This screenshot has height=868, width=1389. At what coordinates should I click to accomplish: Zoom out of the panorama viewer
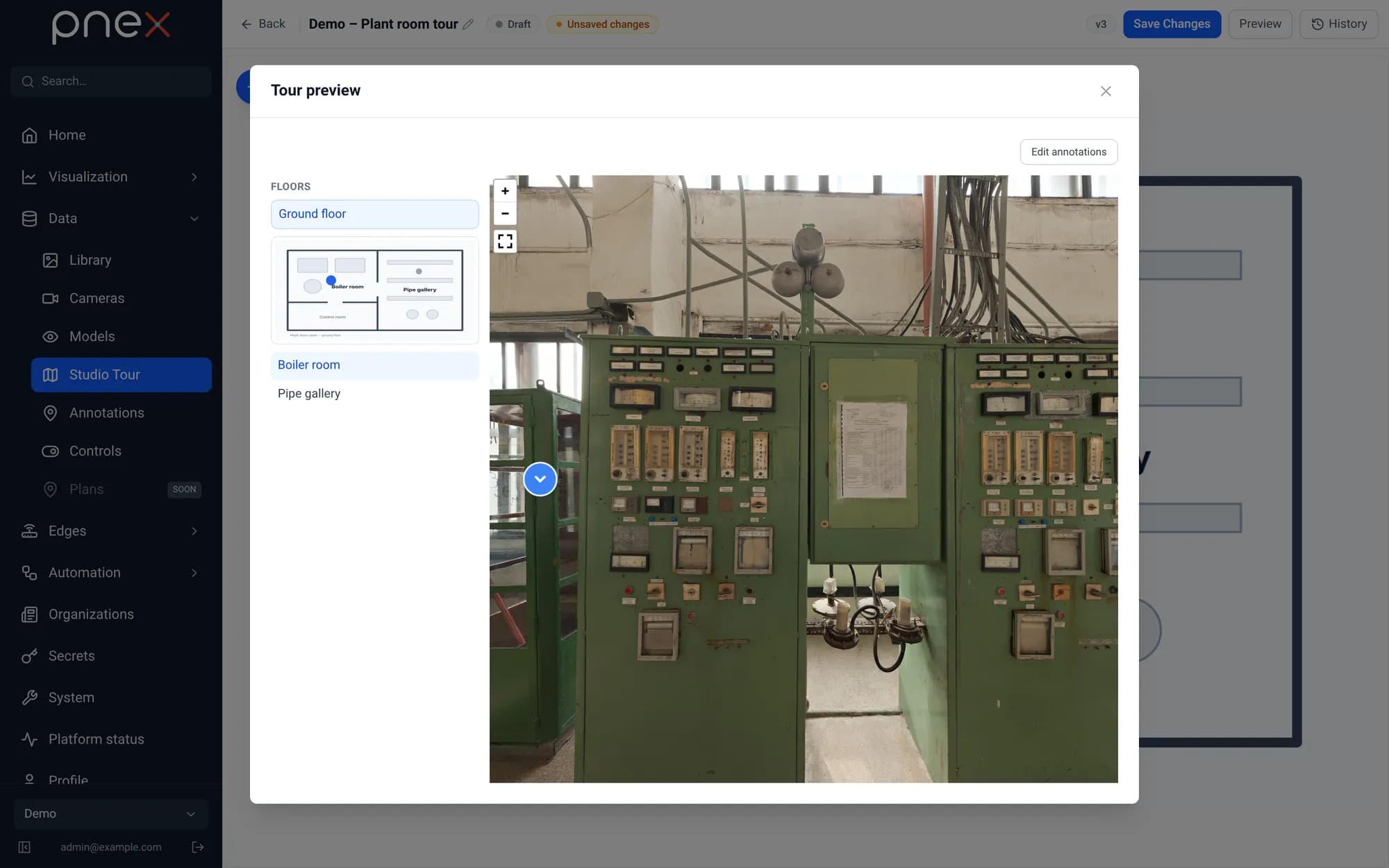[x=505, y=213]
